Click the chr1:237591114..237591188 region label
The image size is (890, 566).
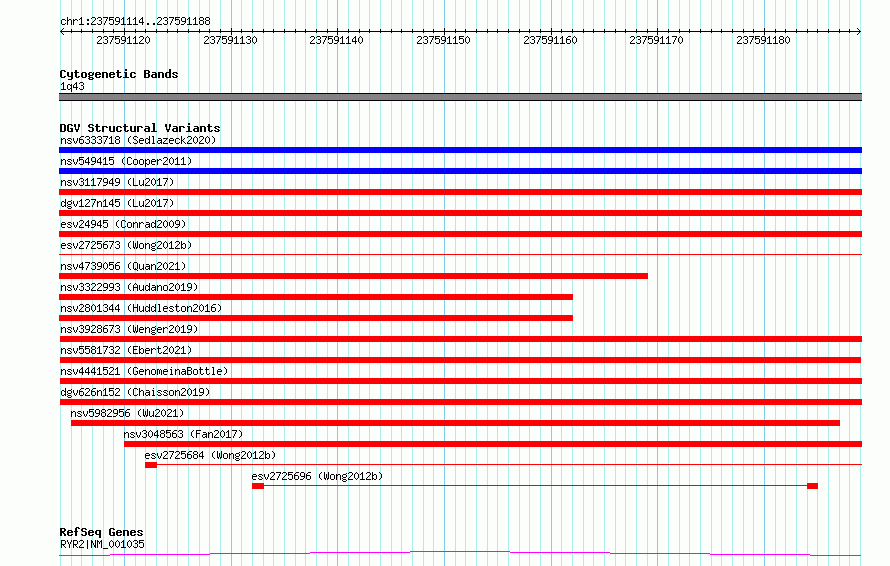[x=135, y=22]
